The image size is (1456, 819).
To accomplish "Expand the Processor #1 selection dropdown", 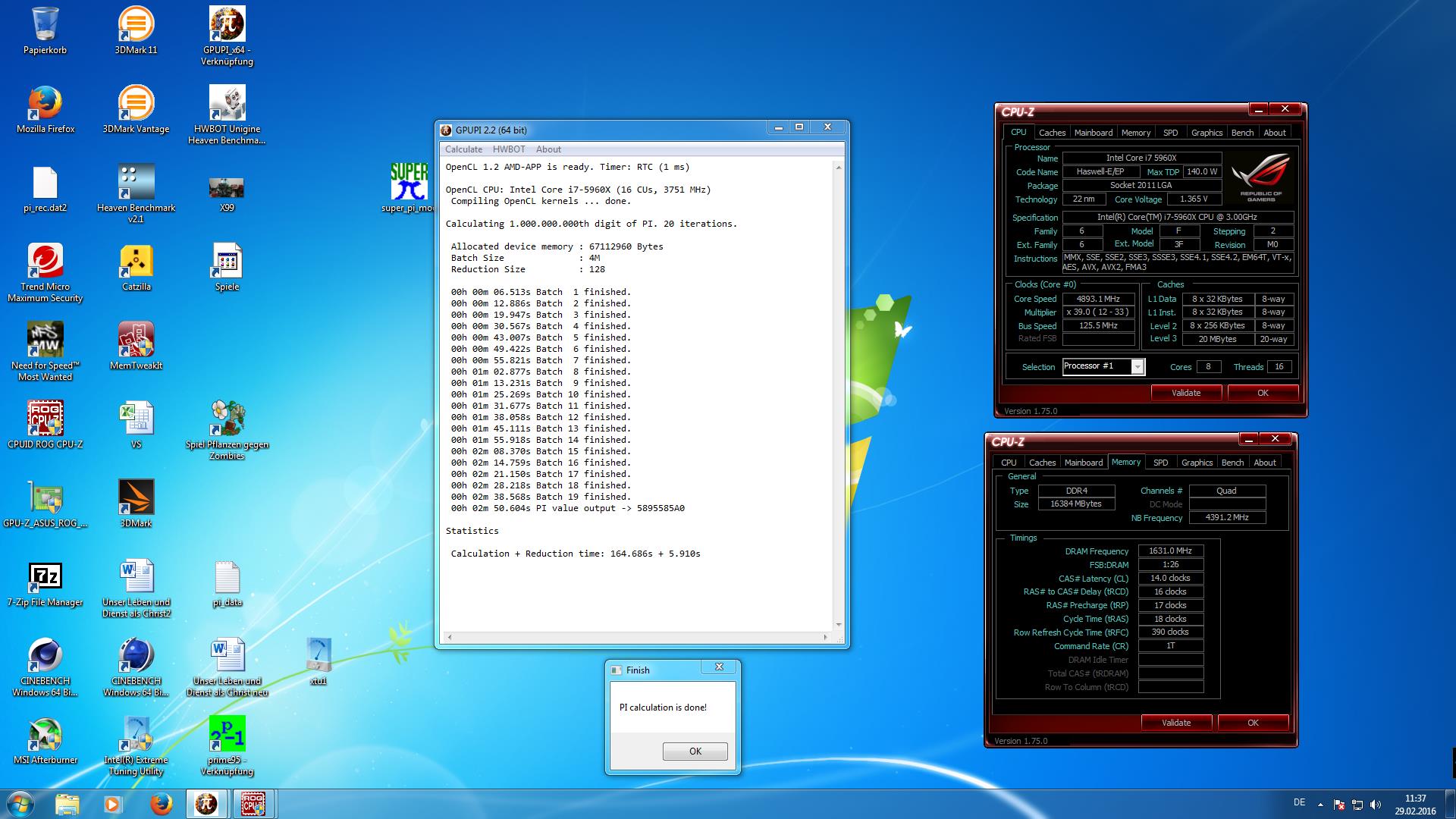I will pos(1137,367).
